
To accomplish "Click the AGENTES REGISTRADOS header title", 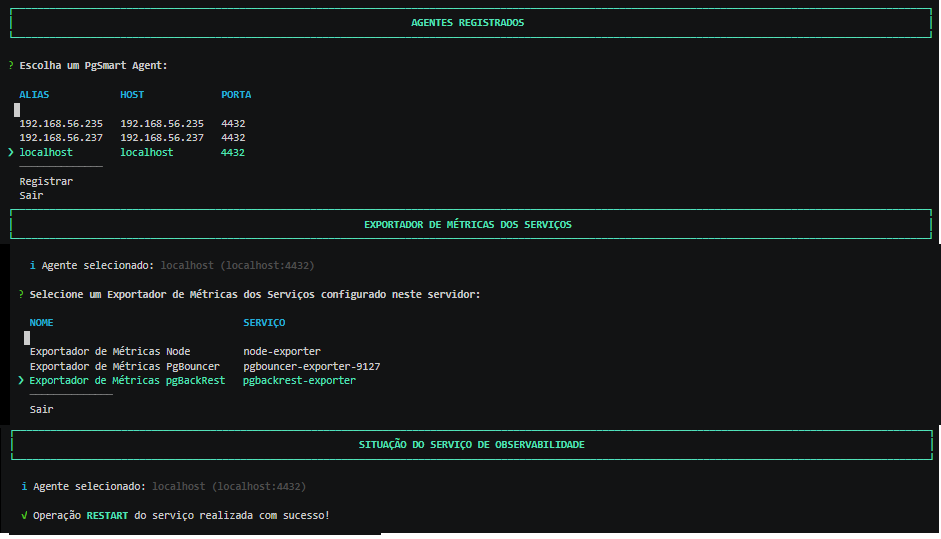I will coord(467,23).
